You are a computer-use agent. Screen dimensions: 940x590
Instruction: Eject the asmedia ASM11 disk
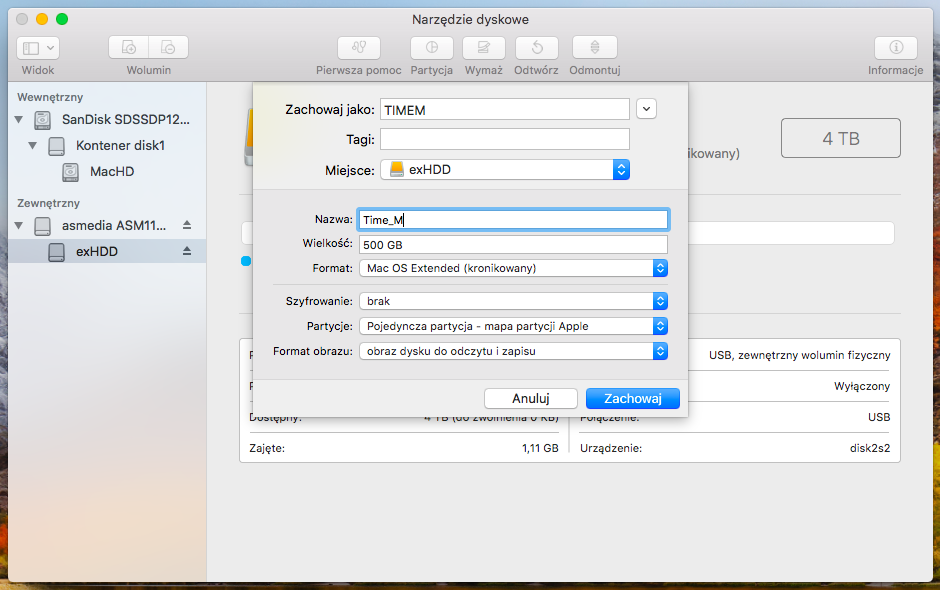click(186, 225)
